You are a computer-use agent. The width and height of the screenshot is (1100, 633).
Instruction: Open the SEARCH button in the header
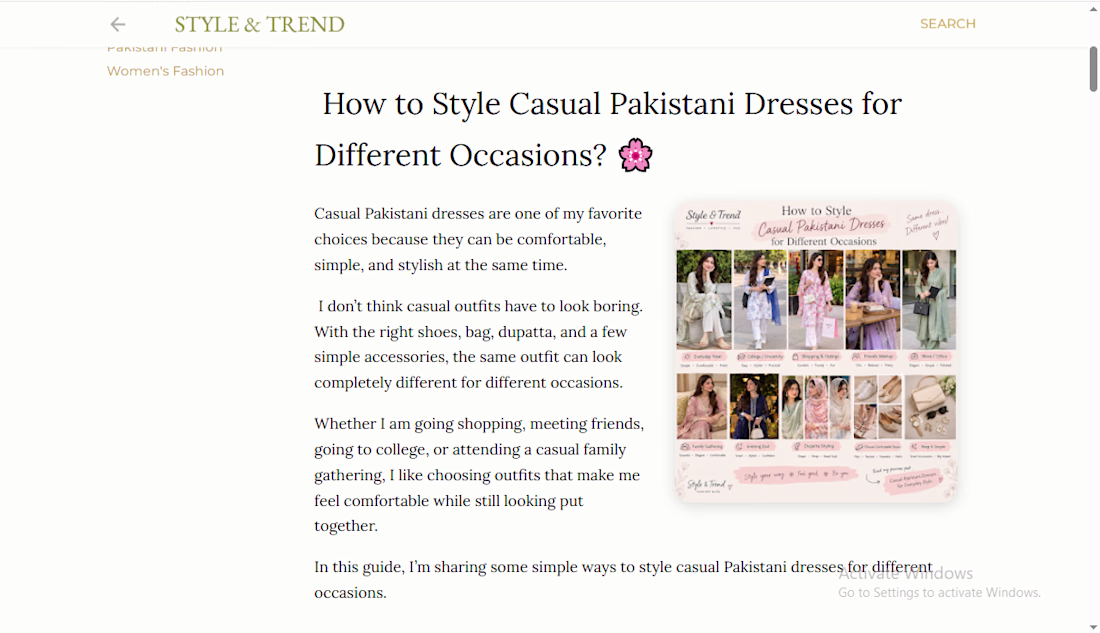click(x=948, y=24)
